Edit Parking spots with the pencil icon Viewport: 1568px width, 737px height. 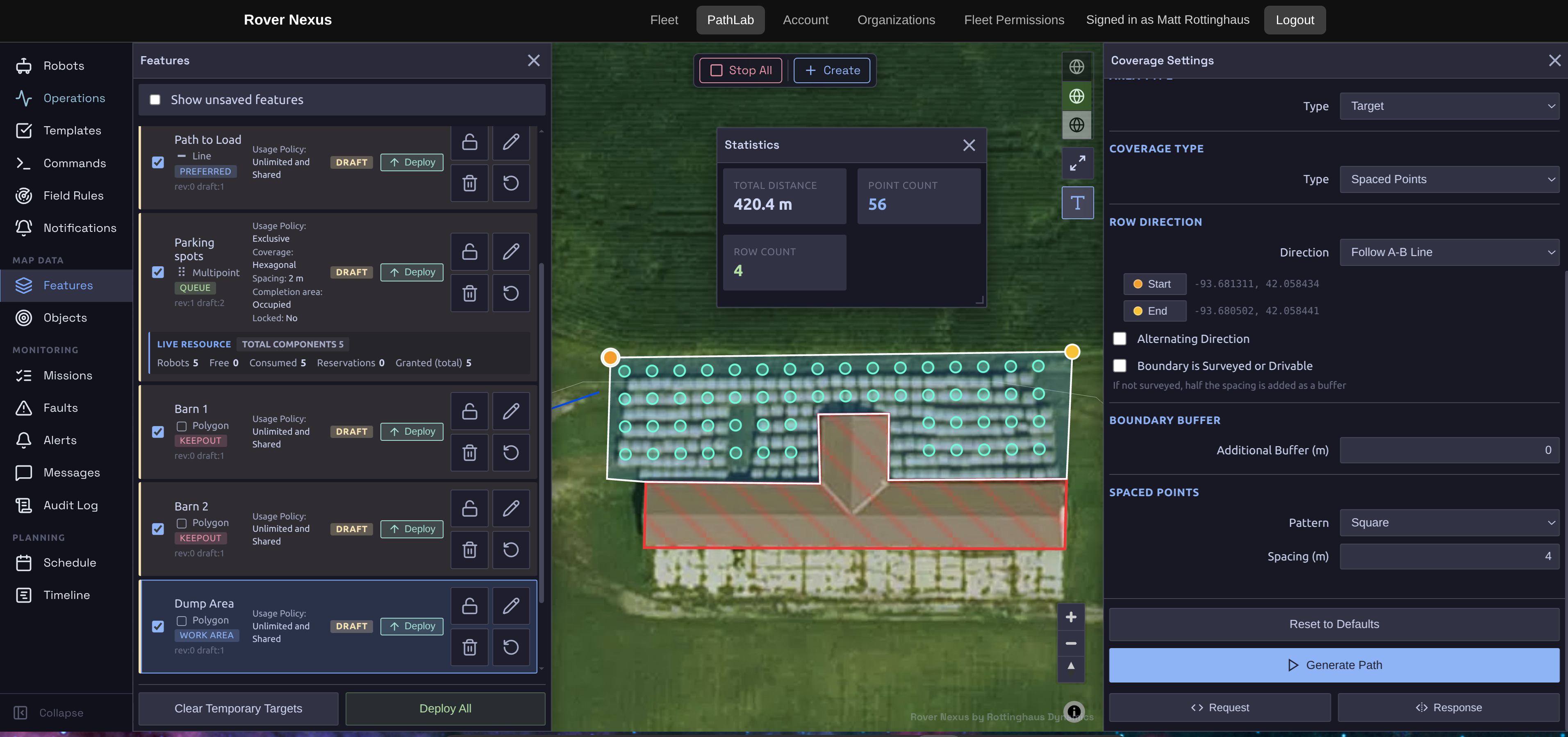tap(511, 251)
